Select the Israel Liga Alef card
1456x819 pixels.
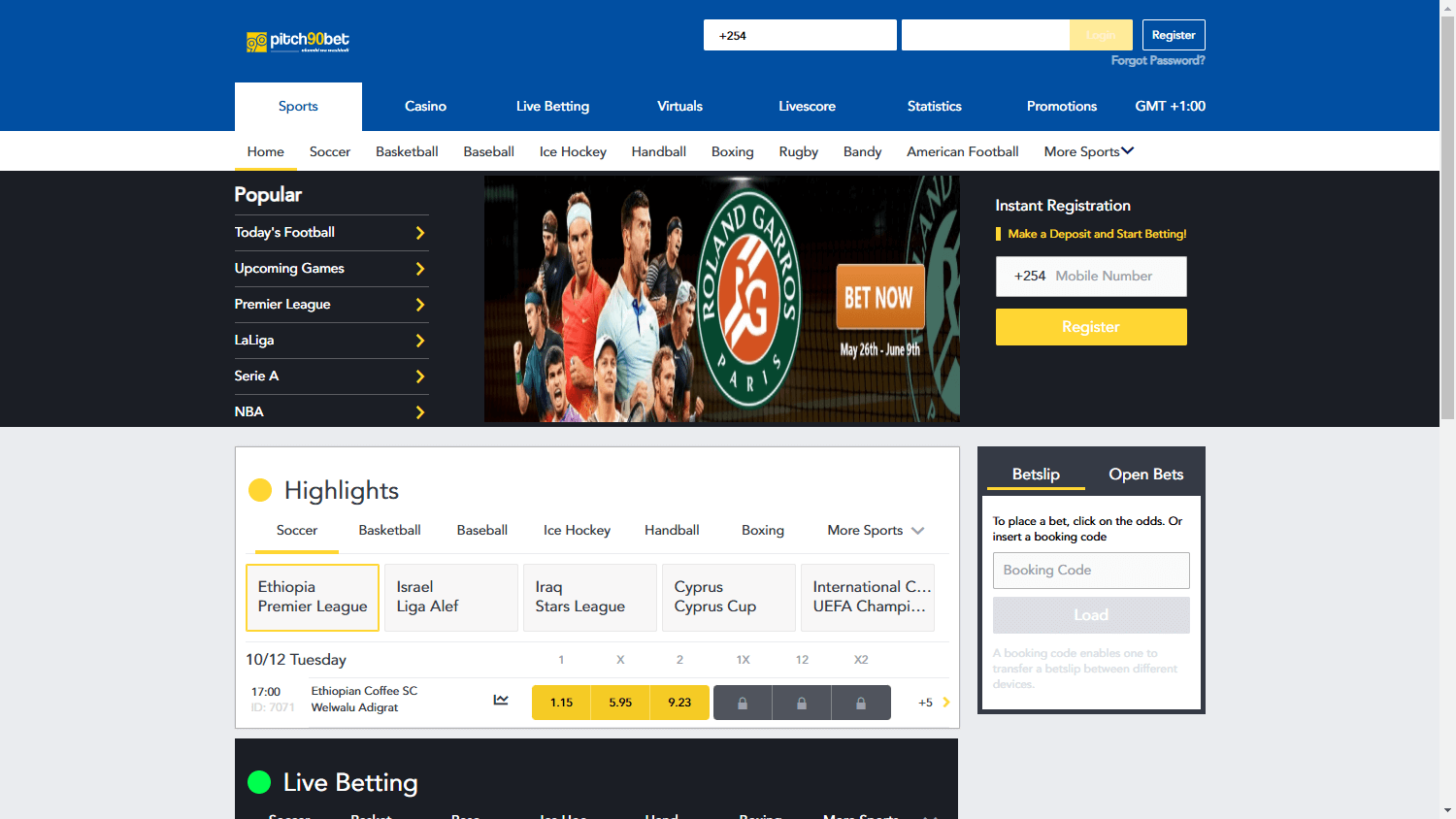tap(451, 598)
